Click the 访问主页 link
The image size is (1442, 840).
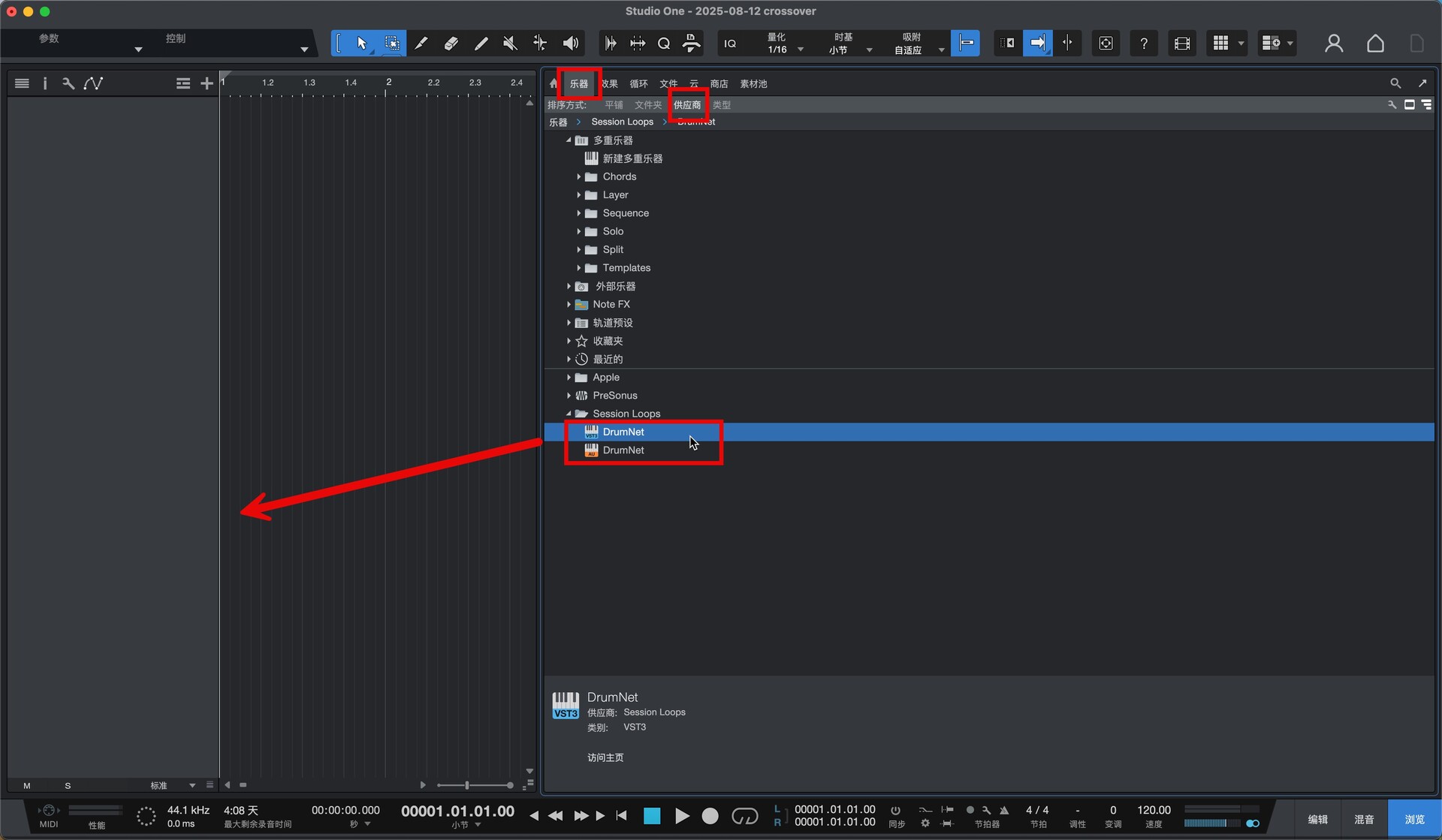pos(605,757)
